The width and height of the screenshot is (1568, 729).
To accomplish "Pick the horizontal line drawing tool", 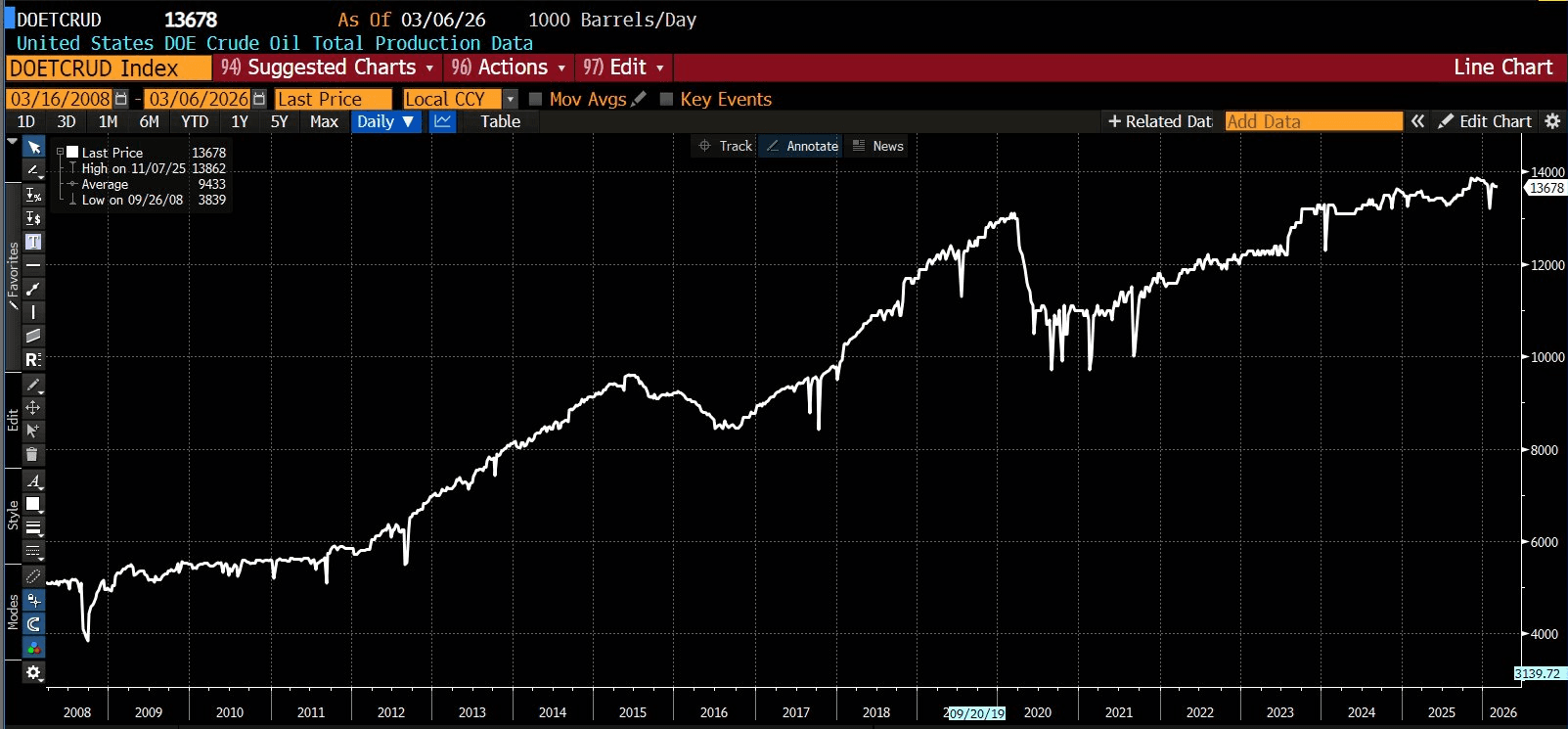I will tap(33, 265).
